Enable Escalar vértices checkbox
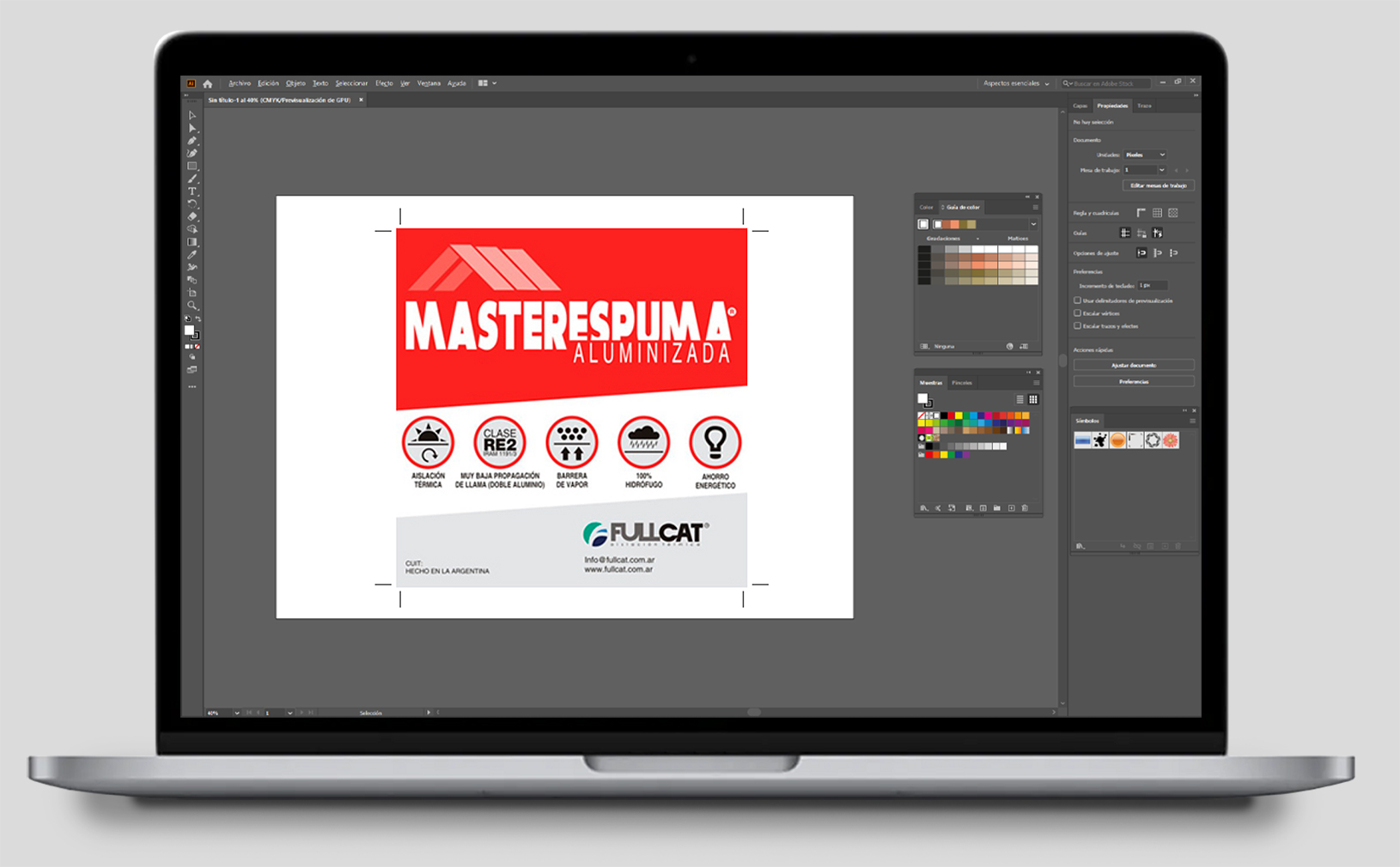The image size is (1400, 867). [x=1077, y=313]
